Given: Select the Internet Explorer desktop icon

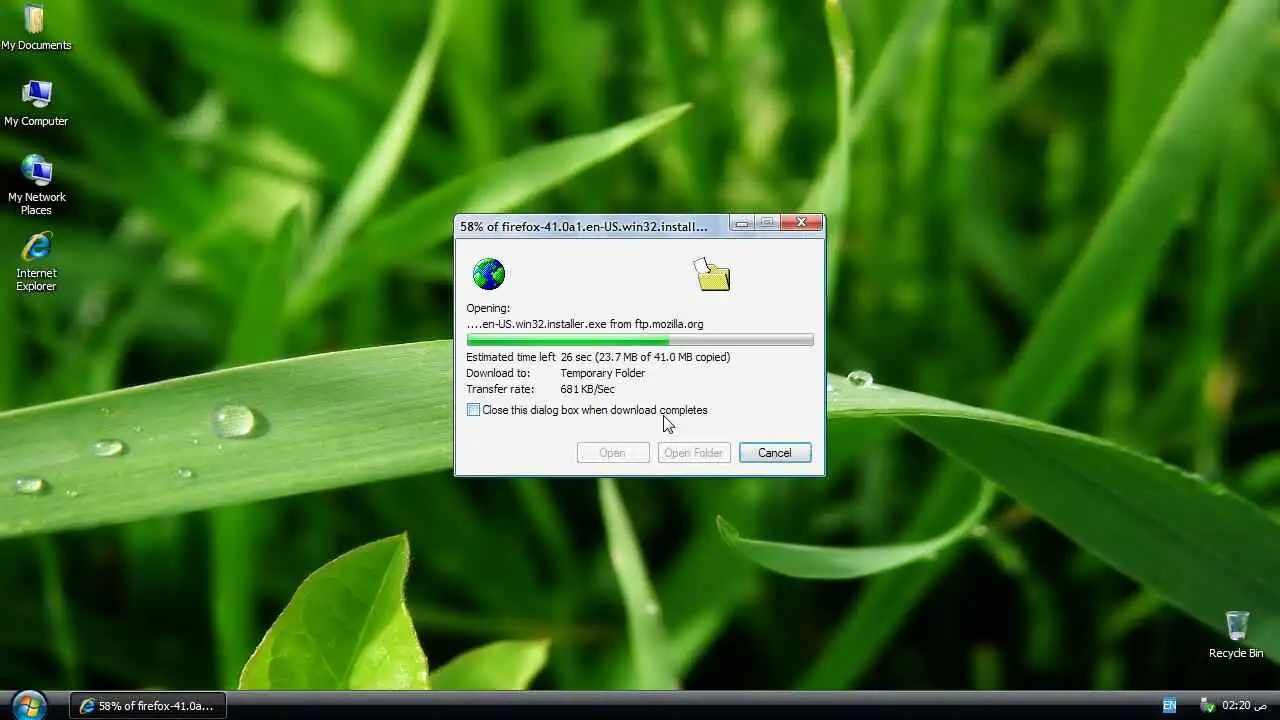Looking at the screenshot, I should pyautogui.click(x=36, y=262).
